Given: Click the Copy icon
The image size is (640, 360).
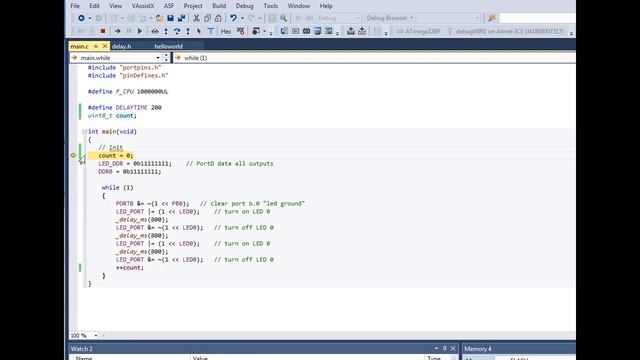Looking at the screenshot, I should (207, 18).
